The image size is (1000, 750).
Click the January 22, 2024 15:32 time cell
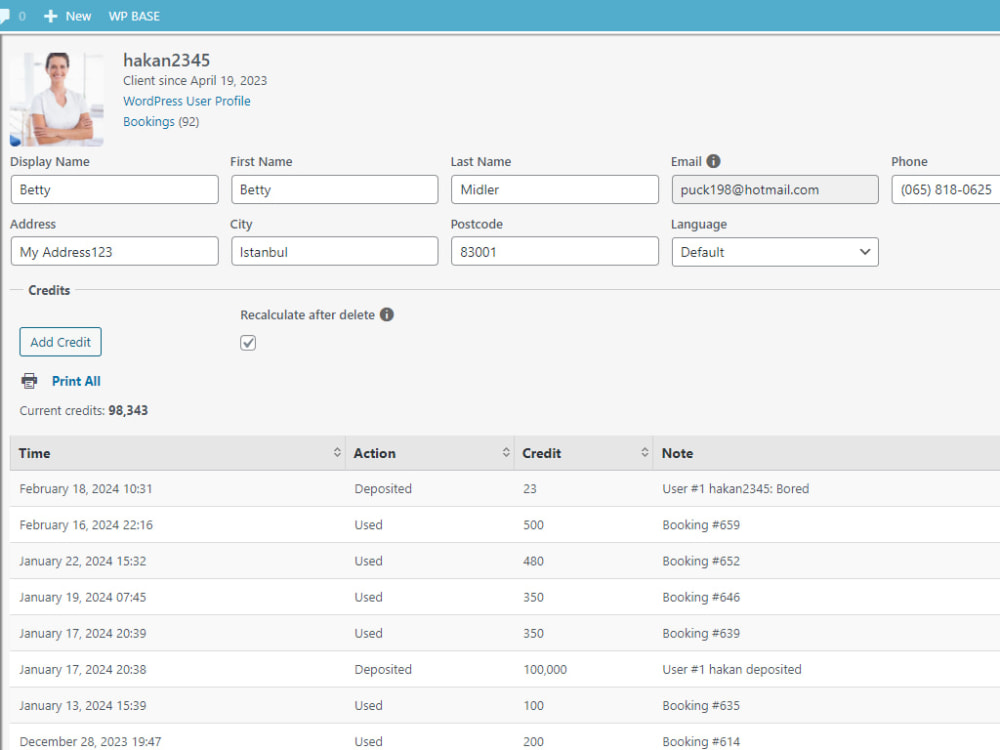coord(83,561)
